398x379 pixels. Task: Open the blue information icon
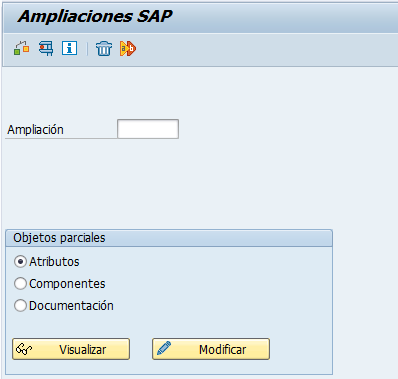69,48
